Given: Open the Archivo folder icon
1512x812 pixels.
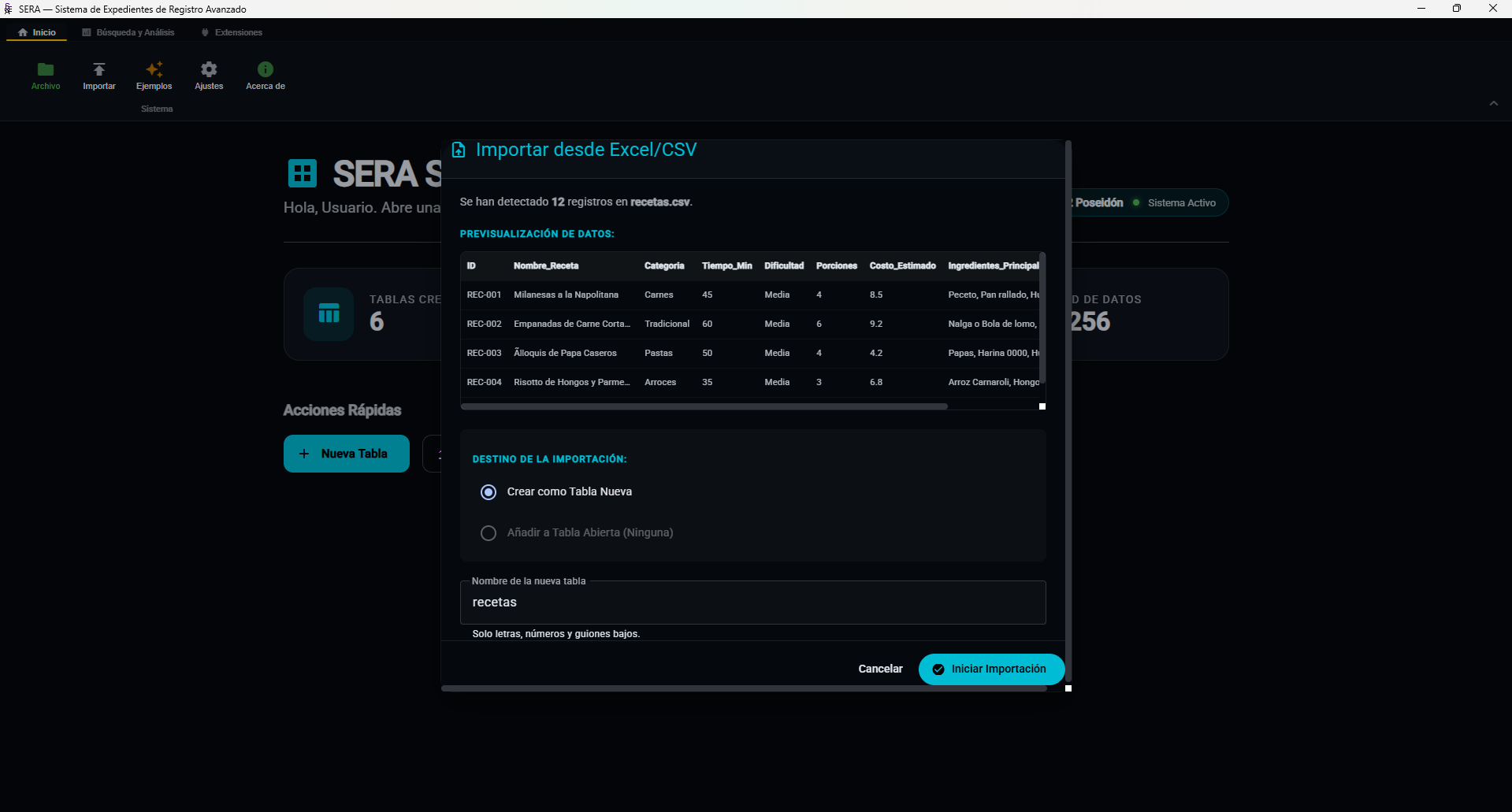Looking at the screenshot, I should click(46, 69).
